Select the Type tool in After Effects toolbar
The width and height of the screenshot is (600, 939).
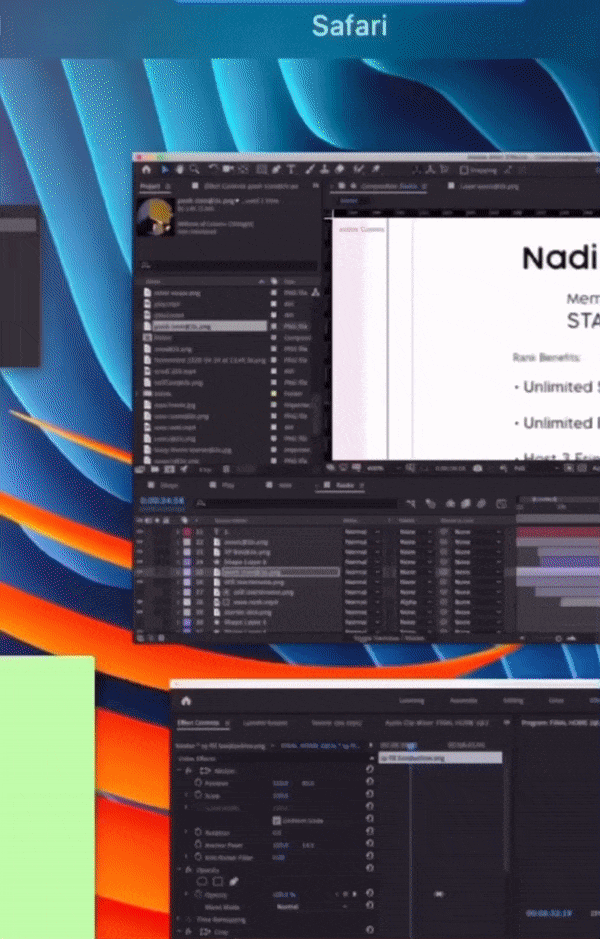pyautogui.click(x=291, y=169)
